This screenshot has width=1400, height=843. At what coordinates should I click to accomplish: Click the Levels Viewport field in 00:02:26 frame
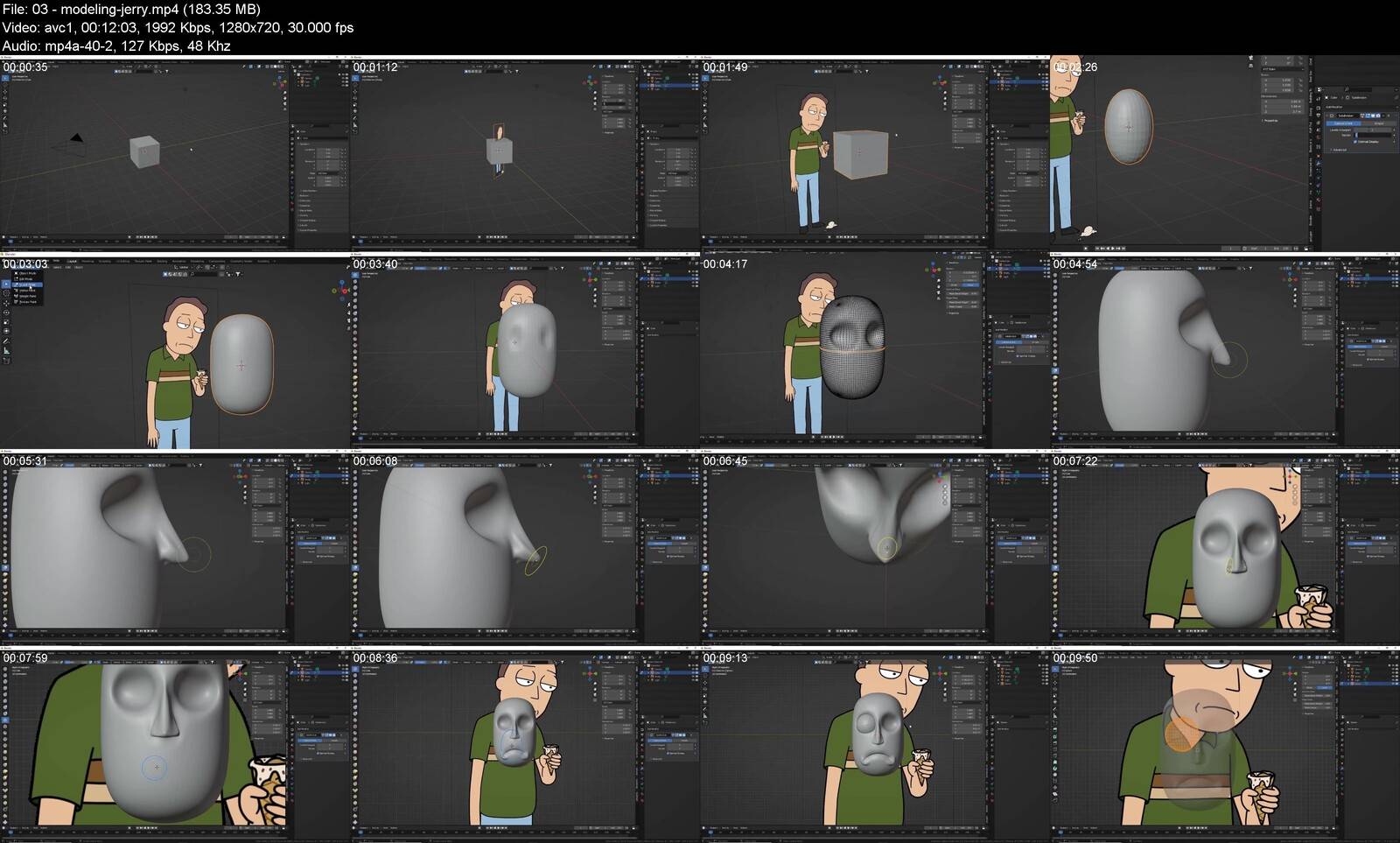click(x=1372, y=130)
